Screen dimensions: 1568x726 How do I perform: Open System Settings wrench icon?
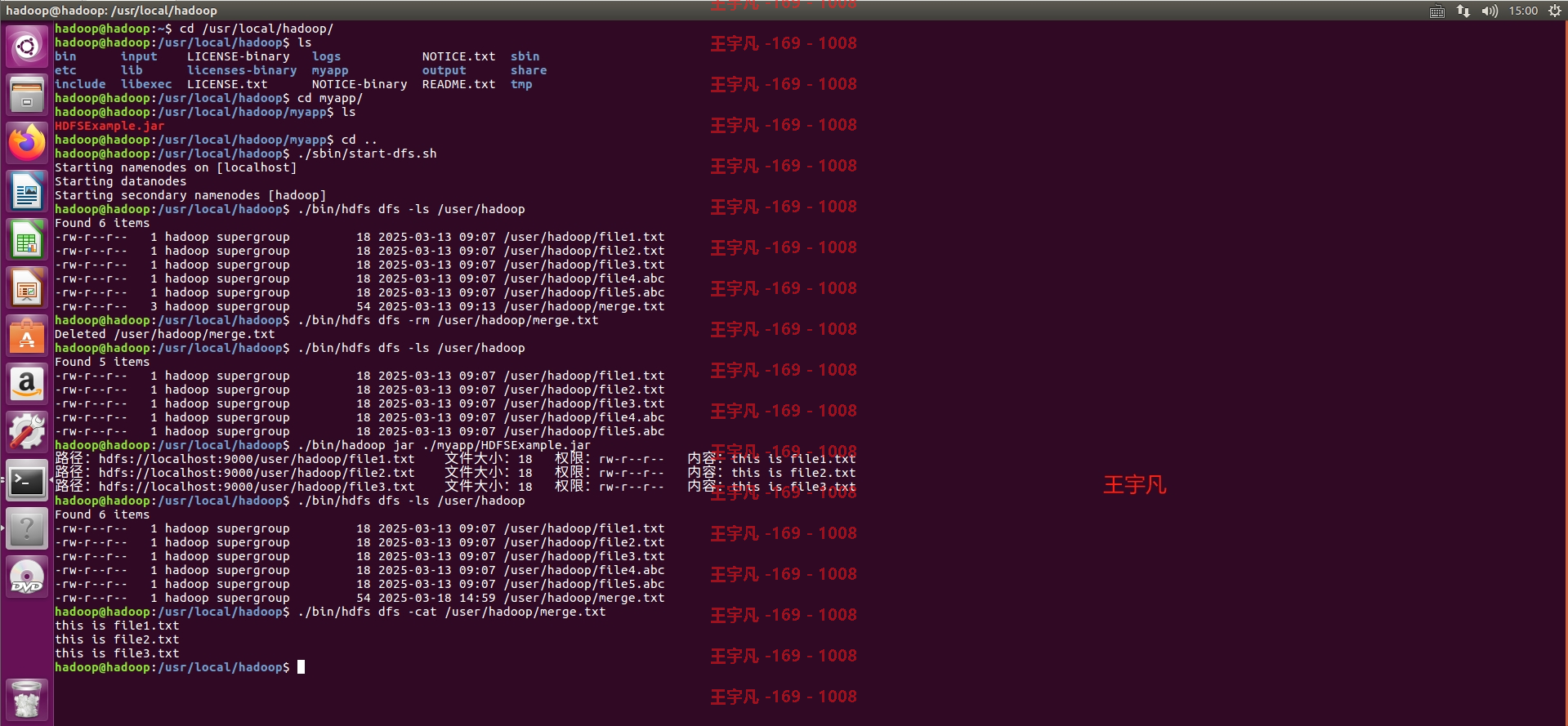click(x=27, y=432)
